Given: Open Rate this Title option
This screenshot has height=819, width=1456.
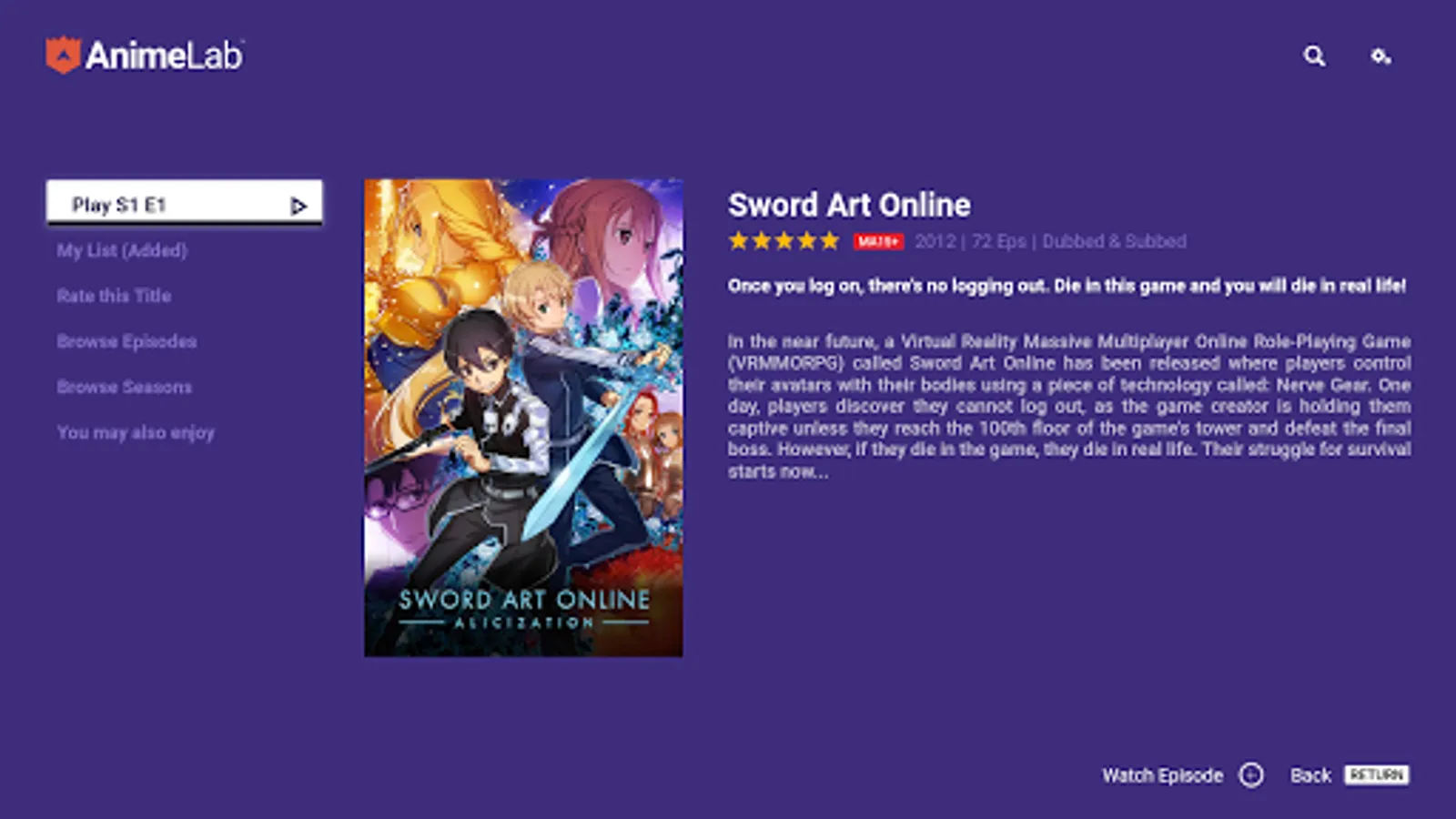Looking at the screenshot, I should click(114, 296).
